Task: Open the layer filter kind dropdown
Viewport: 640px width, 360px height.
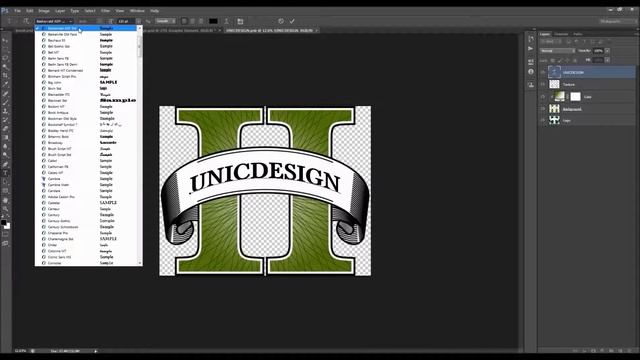Action: pos(550,42)
